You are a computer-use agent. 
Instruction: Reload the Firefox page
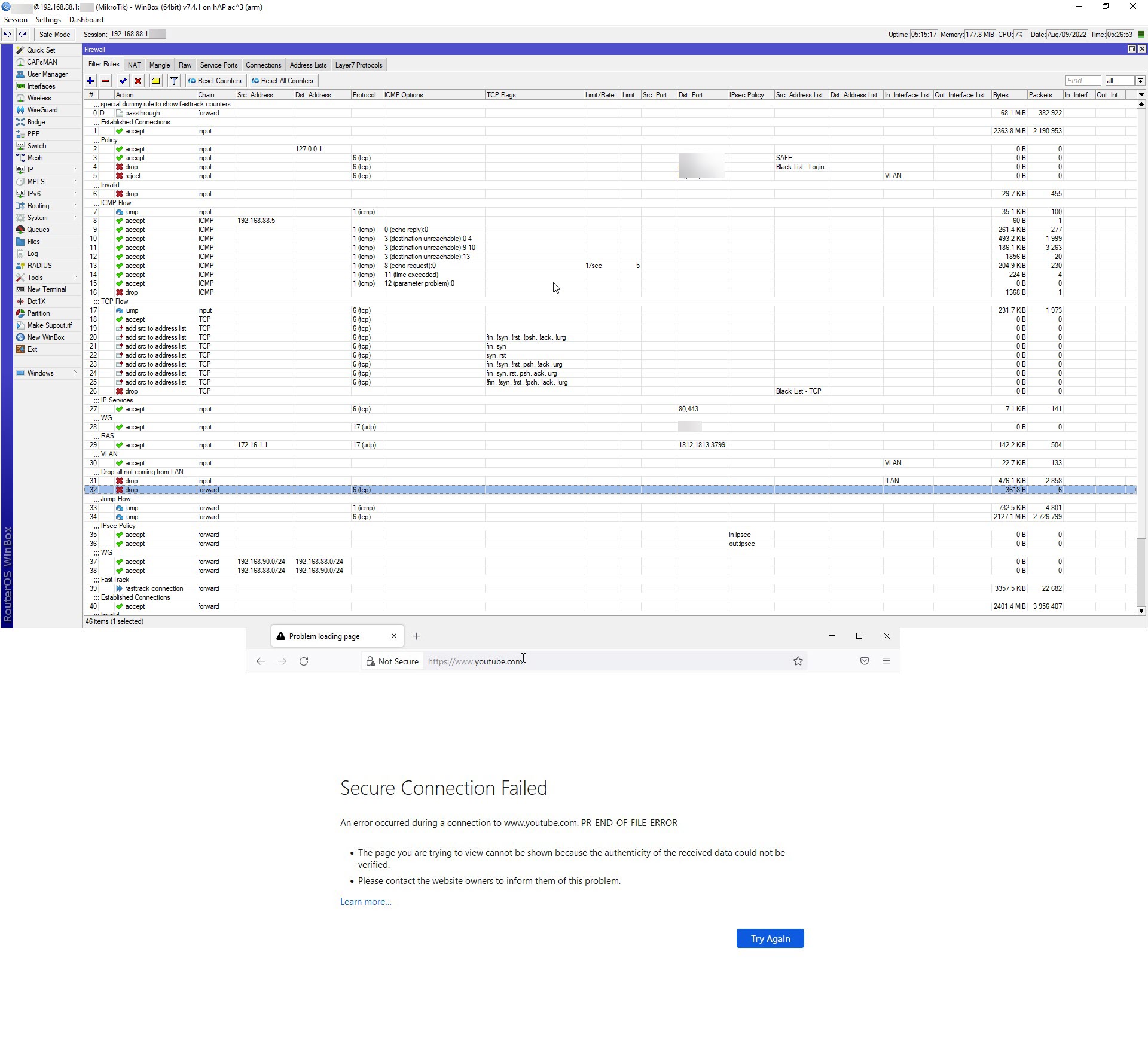pyautogui.click(x=304, y=661)
